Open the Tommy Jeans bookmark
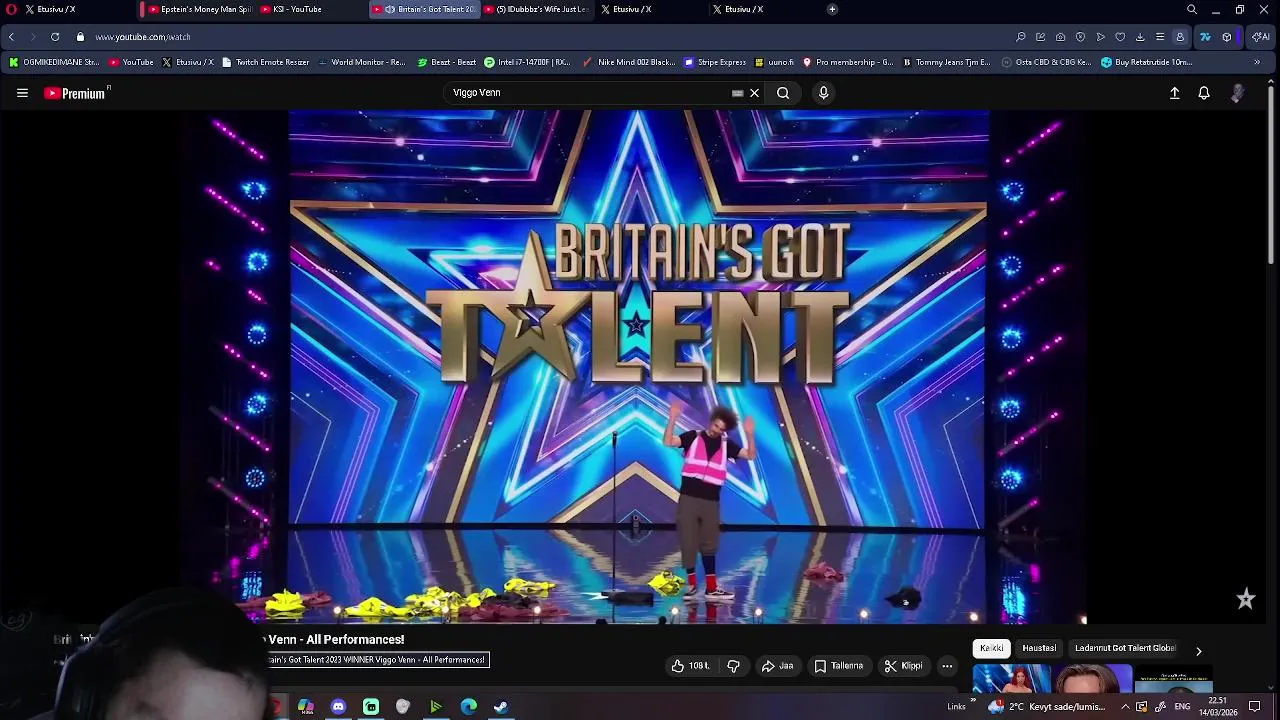This screenshot has height=720, width=1280. 946,62
